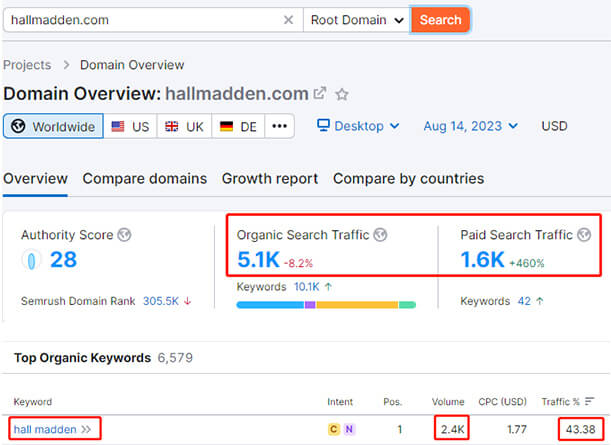Click globe icon beside Authority Score

123,236
